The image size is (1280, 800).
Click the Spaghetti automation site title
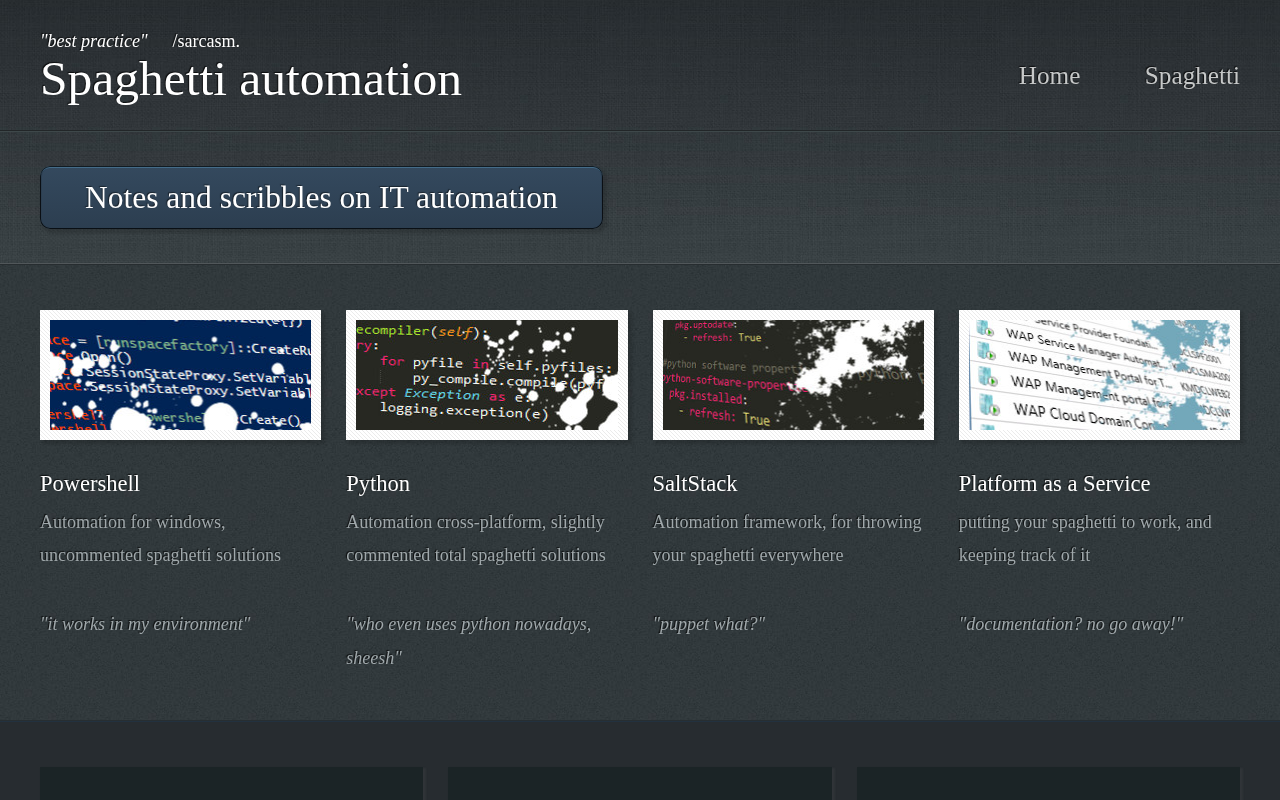pyautogui.click(x=251, y=79)
